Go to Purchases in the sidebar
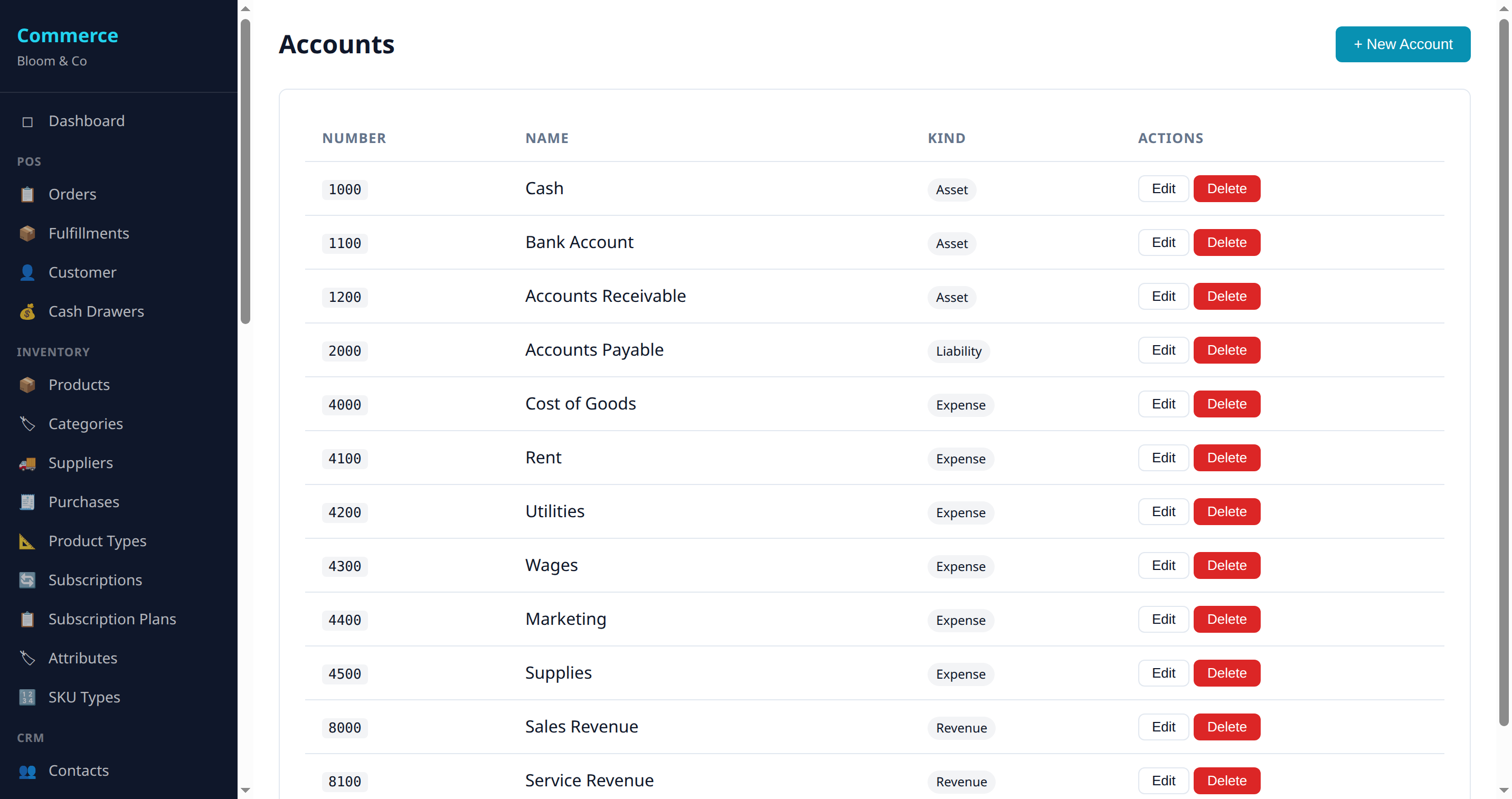 click(84, 501)
